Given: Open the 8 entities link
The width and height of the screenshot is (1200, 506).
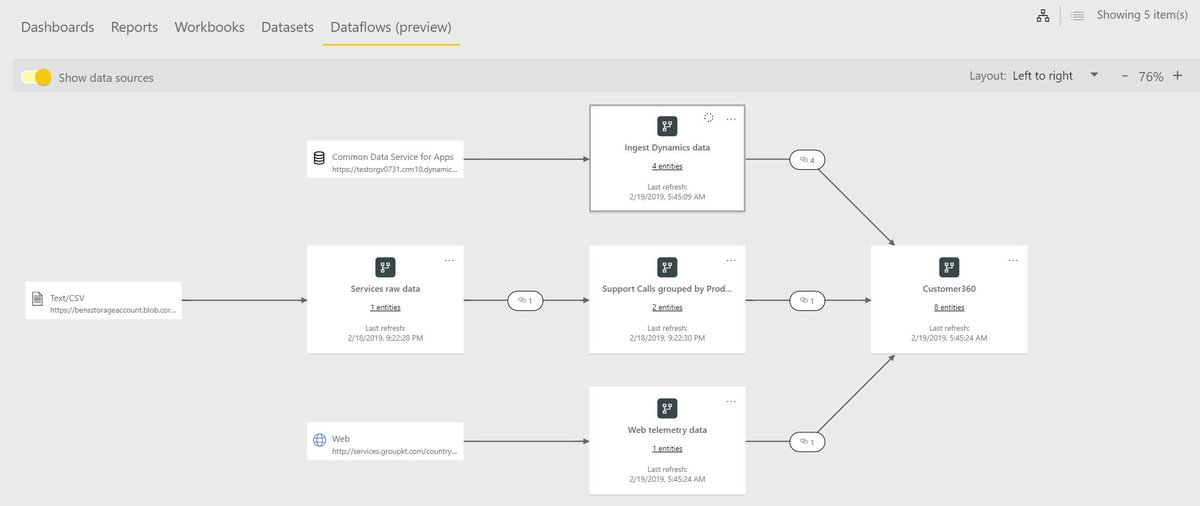Looking at the screenshot, I should pyautogui.click(x=949, y=308).
